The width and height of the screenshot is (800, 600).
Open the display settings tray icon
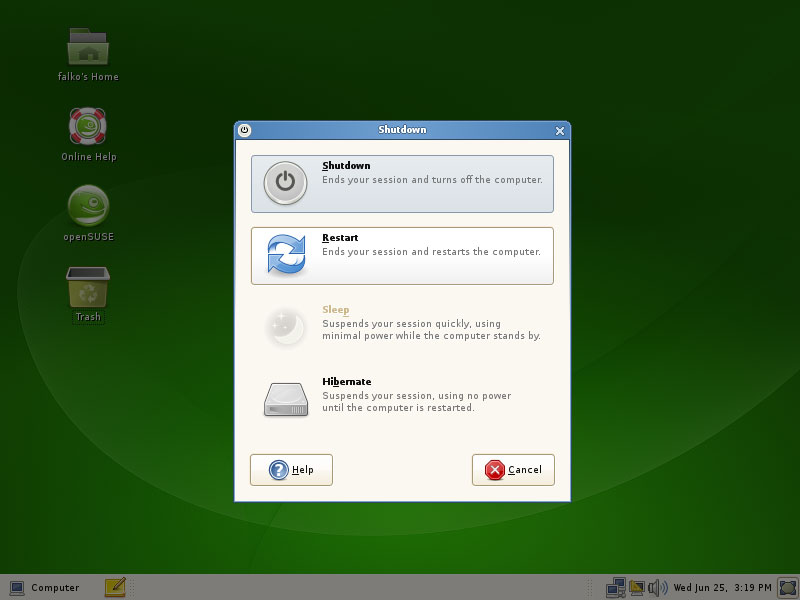[x=637, y=588]
